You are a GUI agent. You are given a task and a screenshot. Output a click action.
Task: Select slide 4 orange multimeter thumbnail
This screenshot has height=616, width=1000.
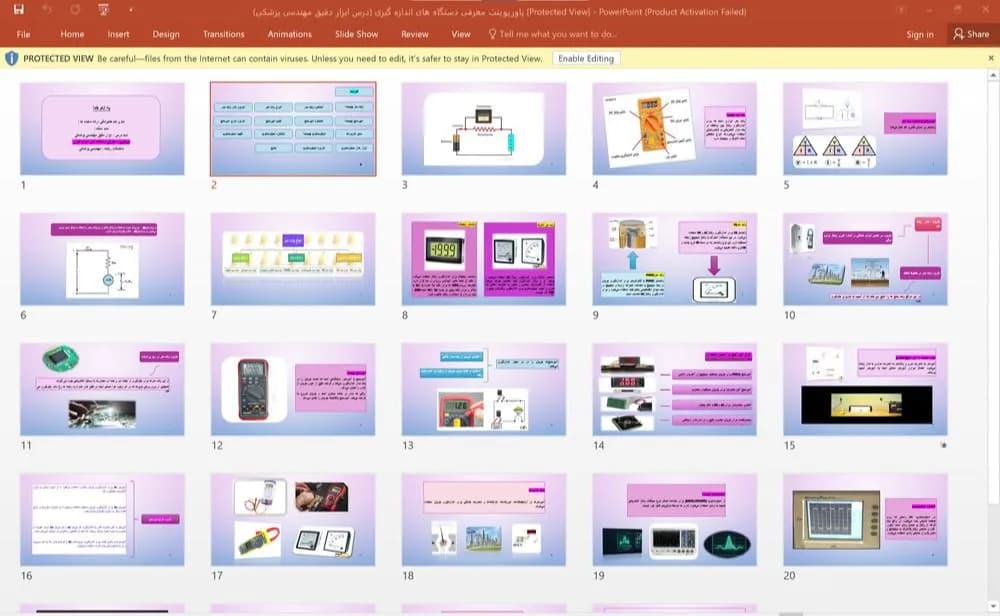(x=675, y=128)
